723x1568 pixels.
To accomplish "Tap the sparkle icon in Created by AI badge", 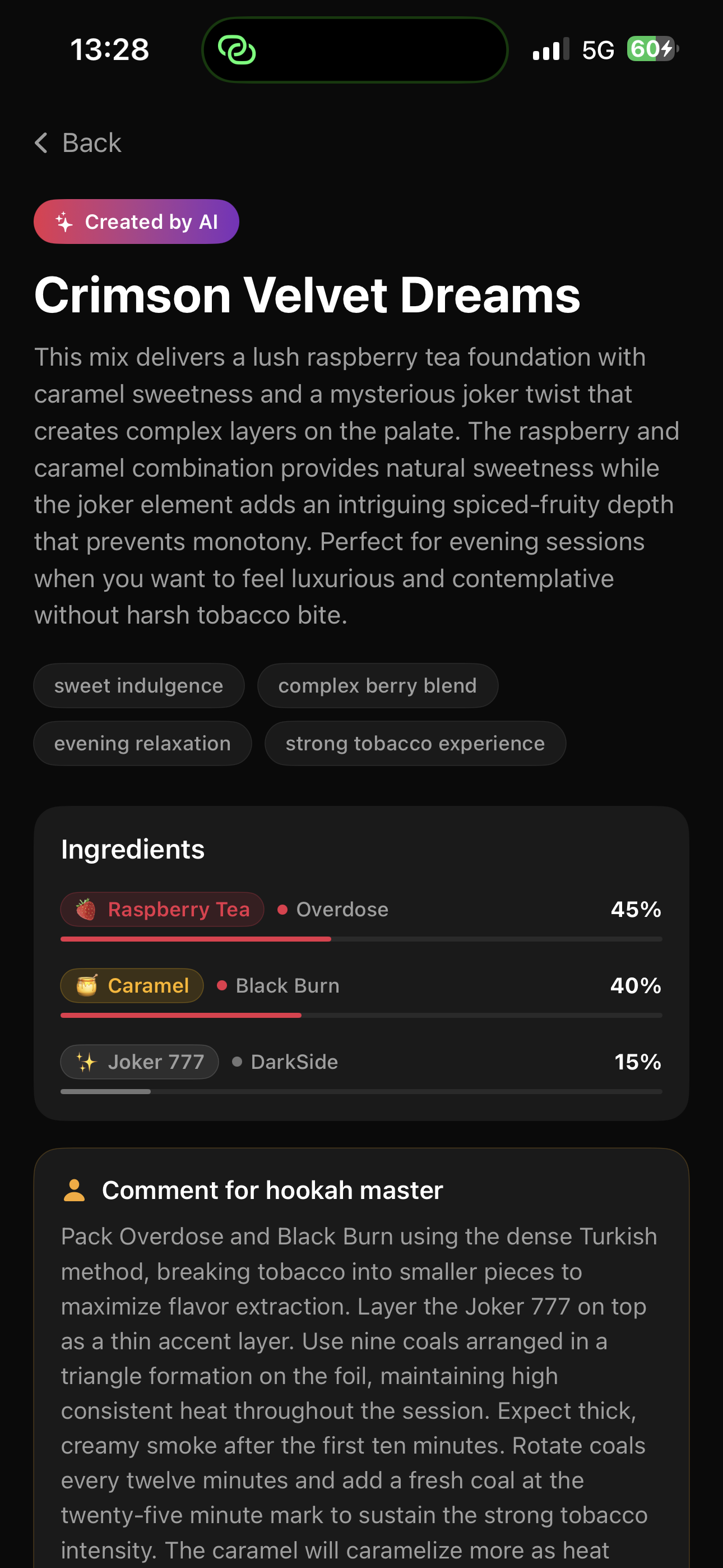I will pyautogui.click(x=64, y=222).
